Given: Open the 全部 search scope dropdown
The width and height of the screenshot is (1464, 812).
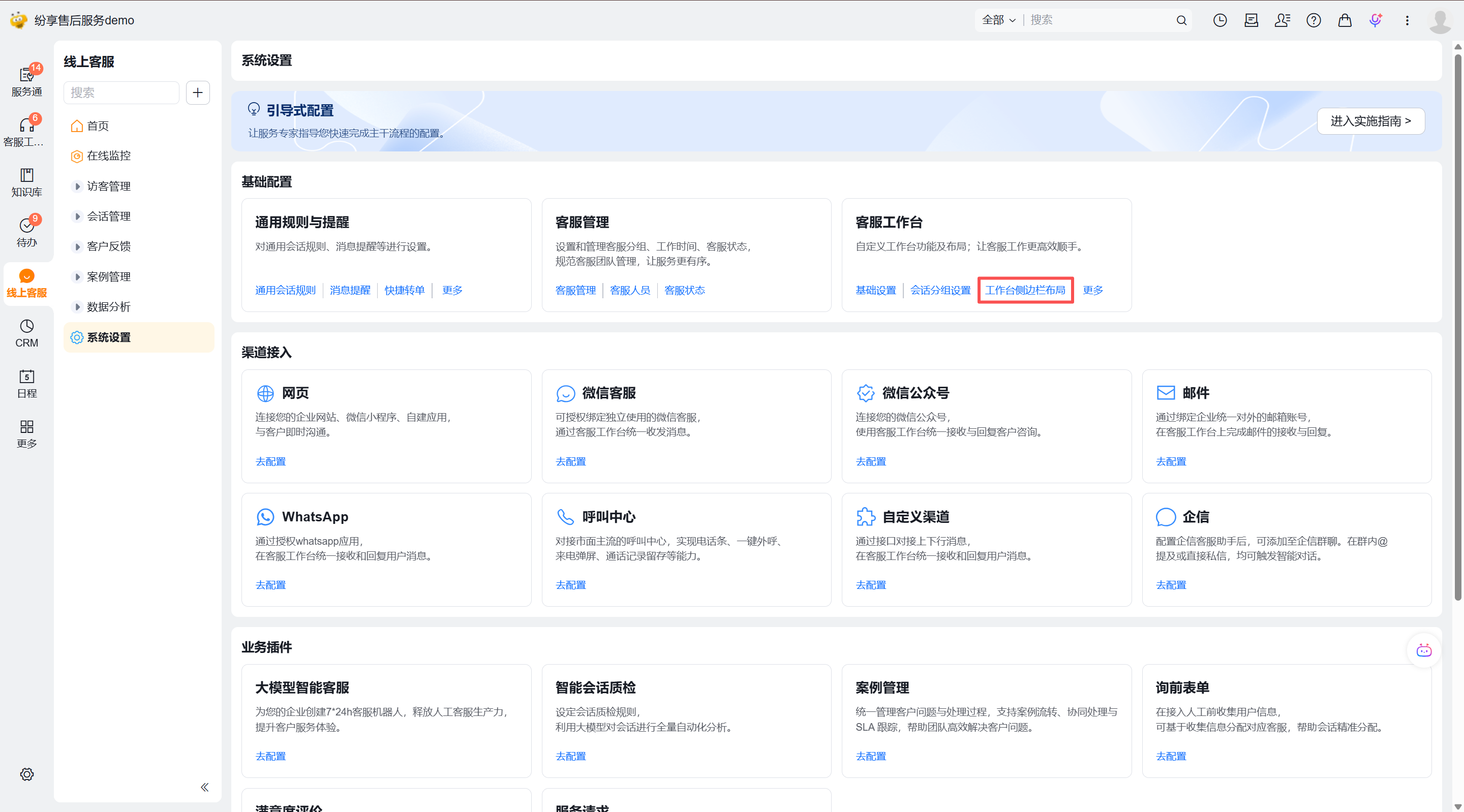Looking at the screenshot, I should tap(998, 20).
